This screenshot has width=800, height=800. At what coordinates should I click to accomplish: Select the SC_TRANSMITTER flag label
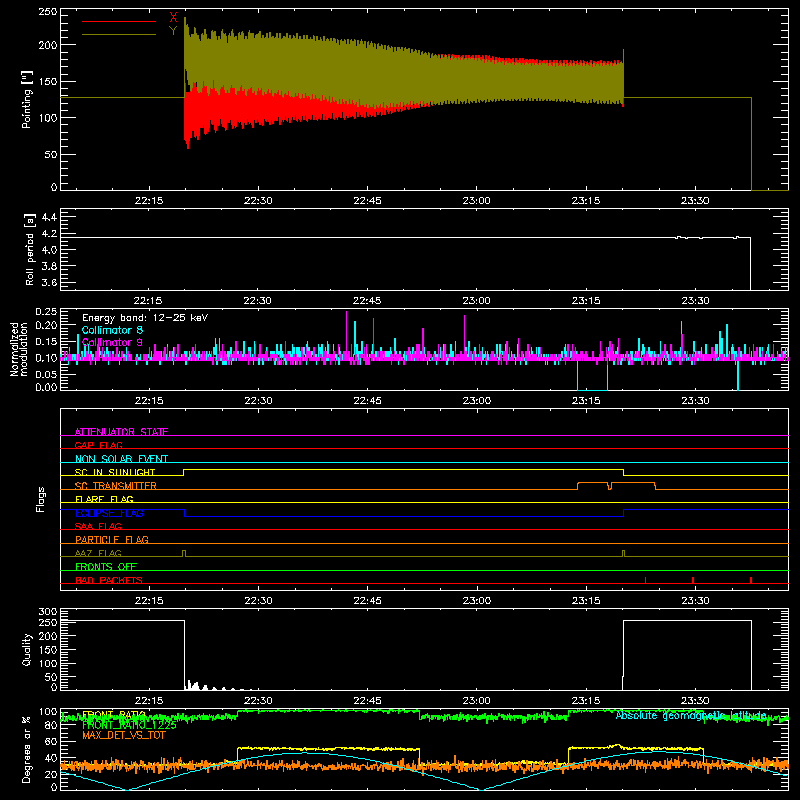click(x=116, y=486)
